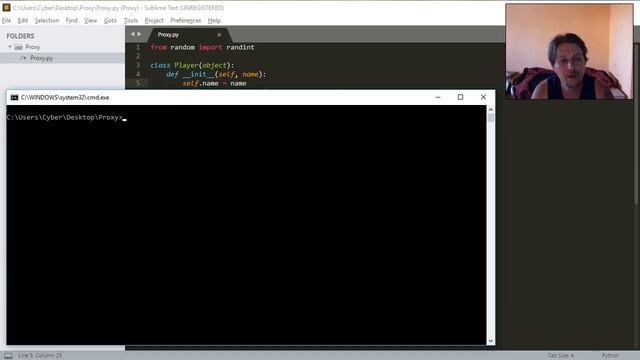Viewport: 640px width, 360px height.
Task: Open the Edit menu
Action: click(23, 20)
